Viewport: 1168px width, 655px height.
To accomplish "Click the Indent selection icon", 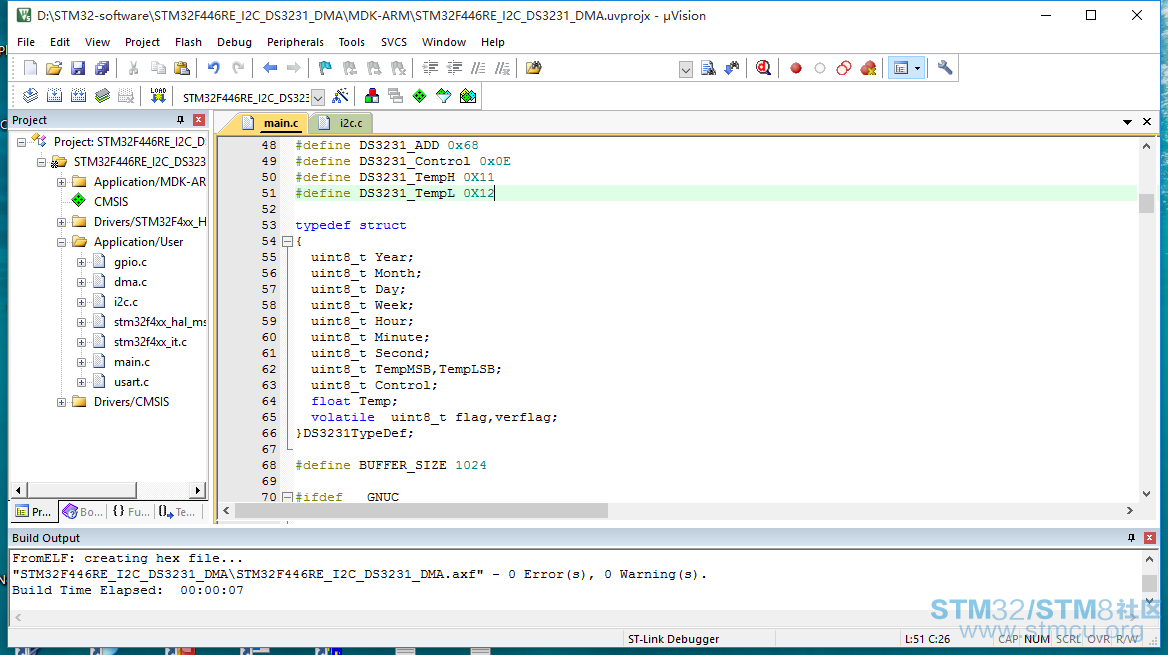I will point(430,69).
